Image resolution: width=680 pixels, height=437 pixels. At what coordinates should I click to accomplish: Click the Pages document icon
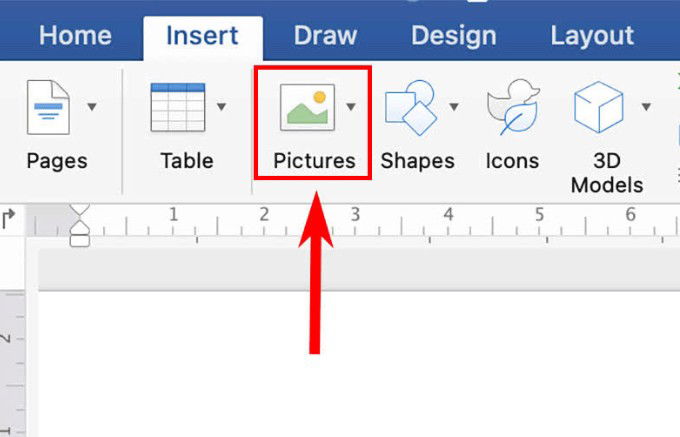pyautogui.click(x=48, y=107)
